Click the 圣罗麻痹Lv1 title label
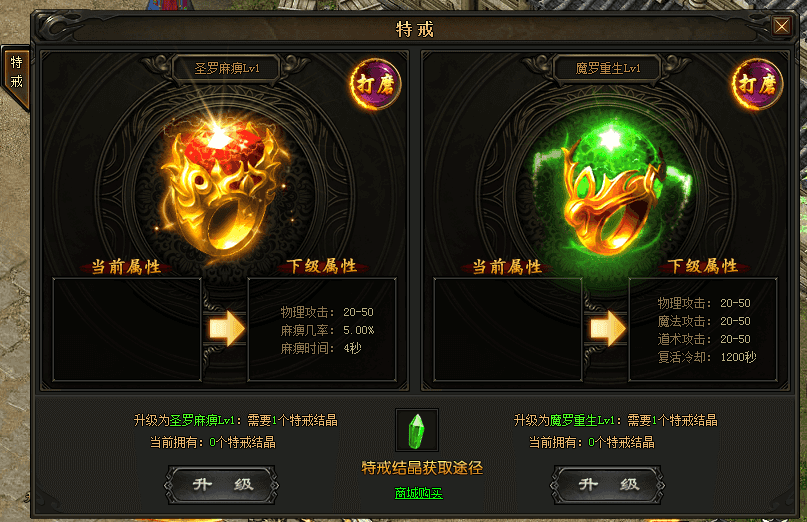 pyautogui.click(x=227, y=68)
